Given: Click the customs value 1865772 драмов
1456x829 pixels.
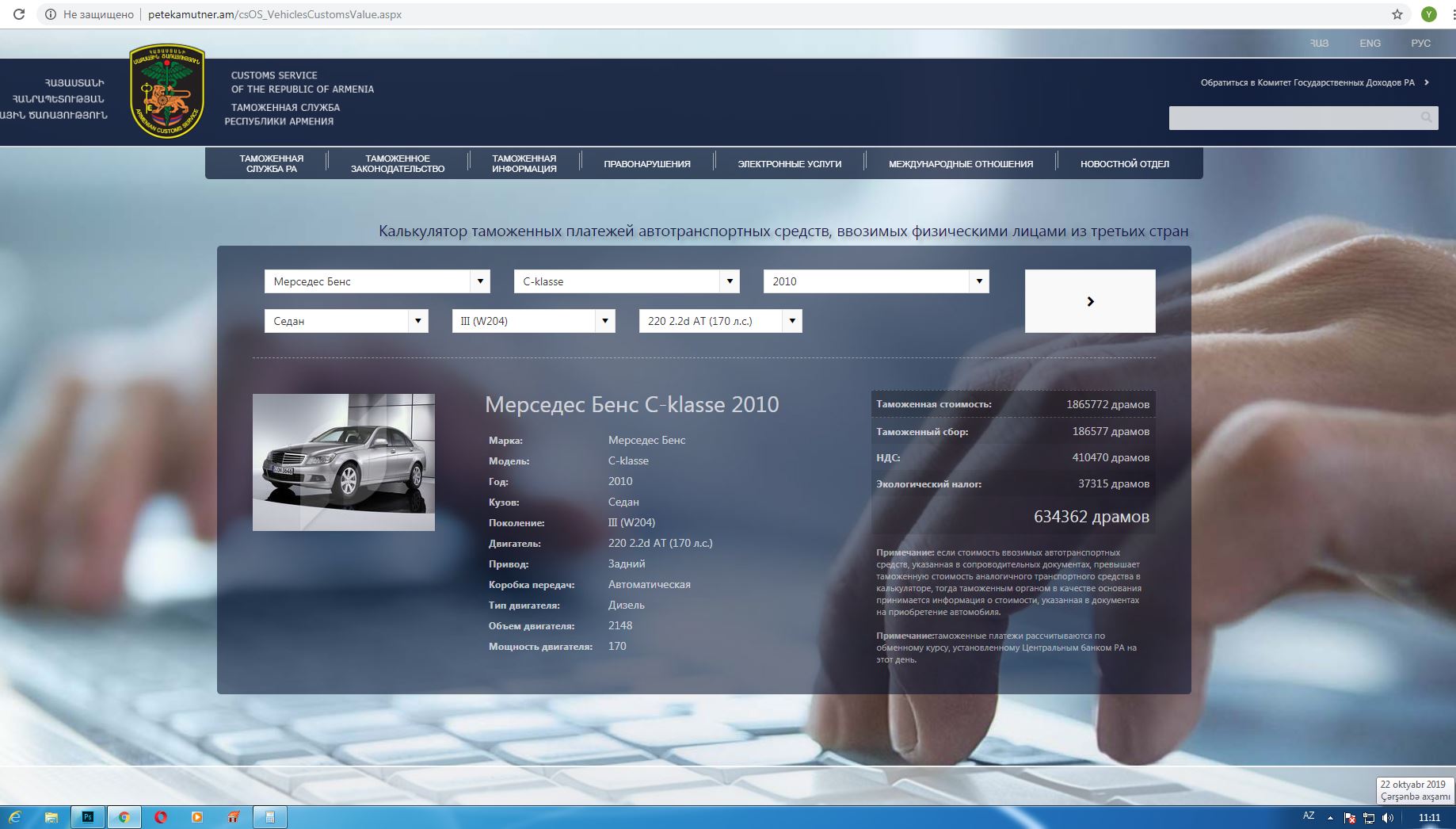Looking at the screenshot, I should click(x=1107, y=404).
